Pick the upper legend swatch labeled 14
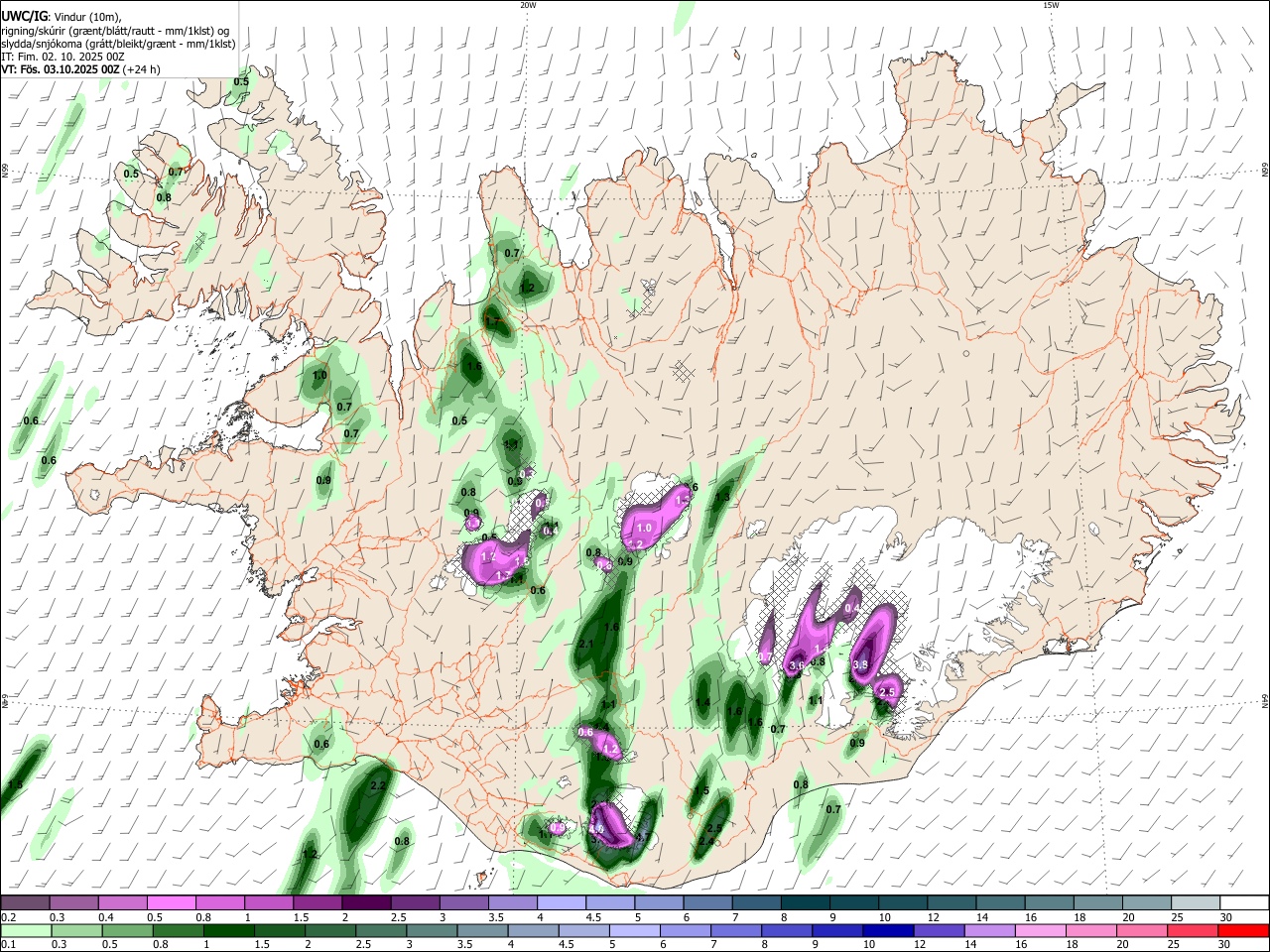The width and height of the screenshot is (1270, 952). coord(1001,902)
